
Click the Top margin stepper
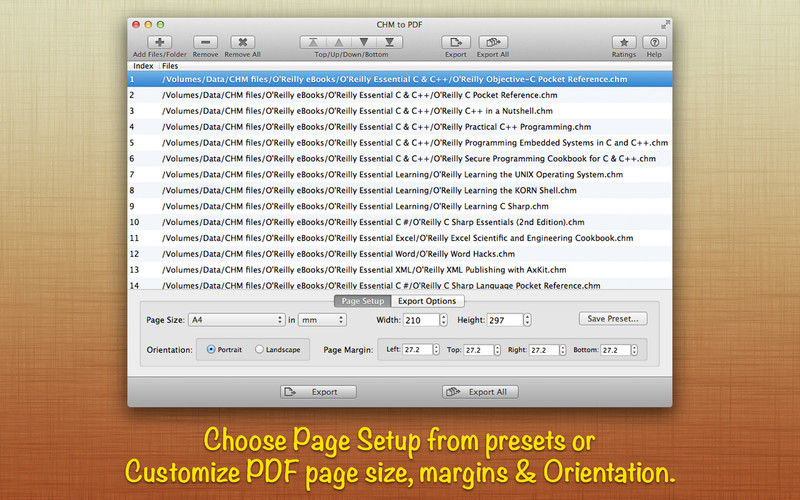tap(497, 350)
